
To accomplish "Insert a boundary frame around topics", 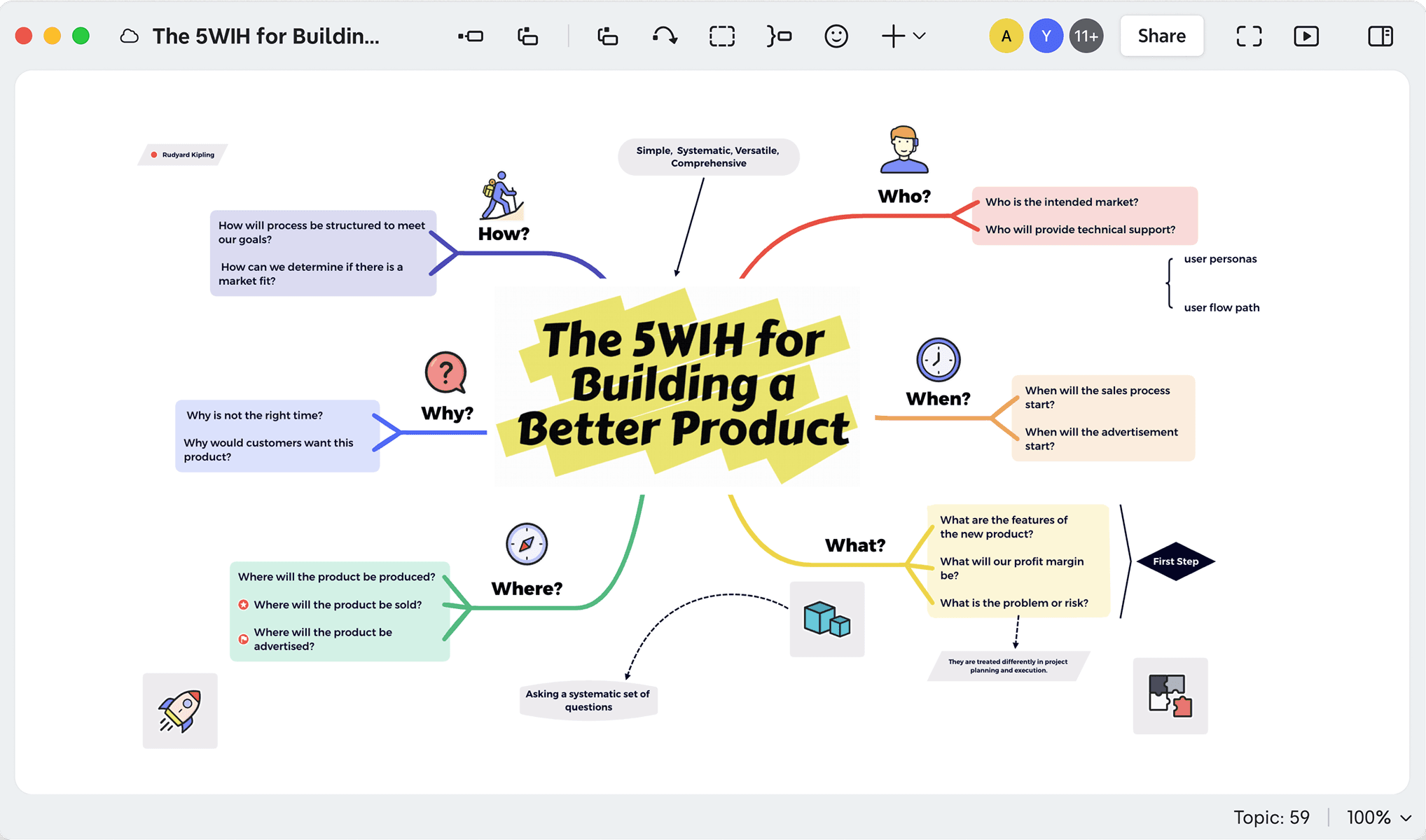I will point(721,36).
